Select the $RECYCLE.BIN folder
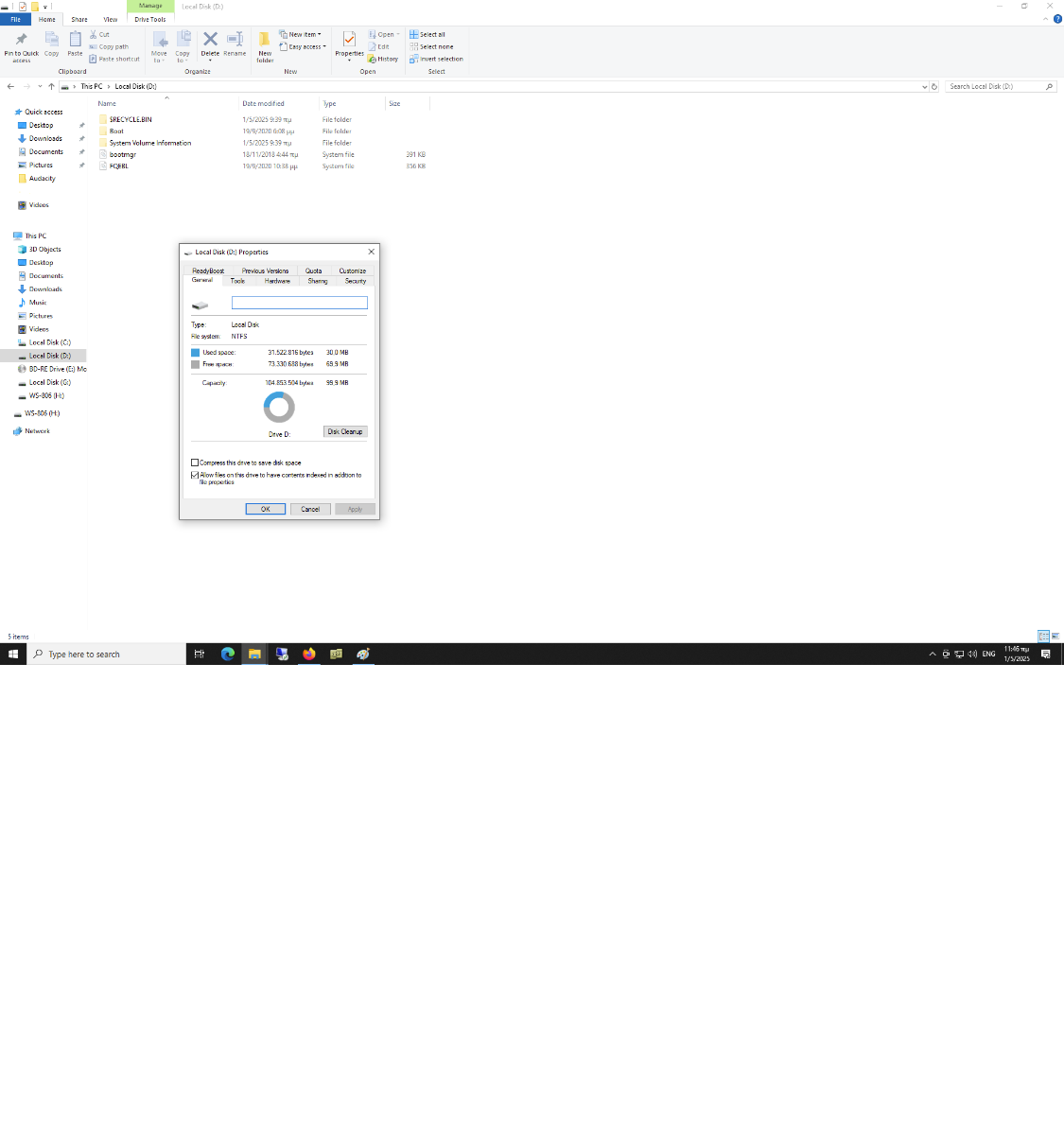The width and height of the screenshot is (1064, 1135). click(x=131, y=119)
